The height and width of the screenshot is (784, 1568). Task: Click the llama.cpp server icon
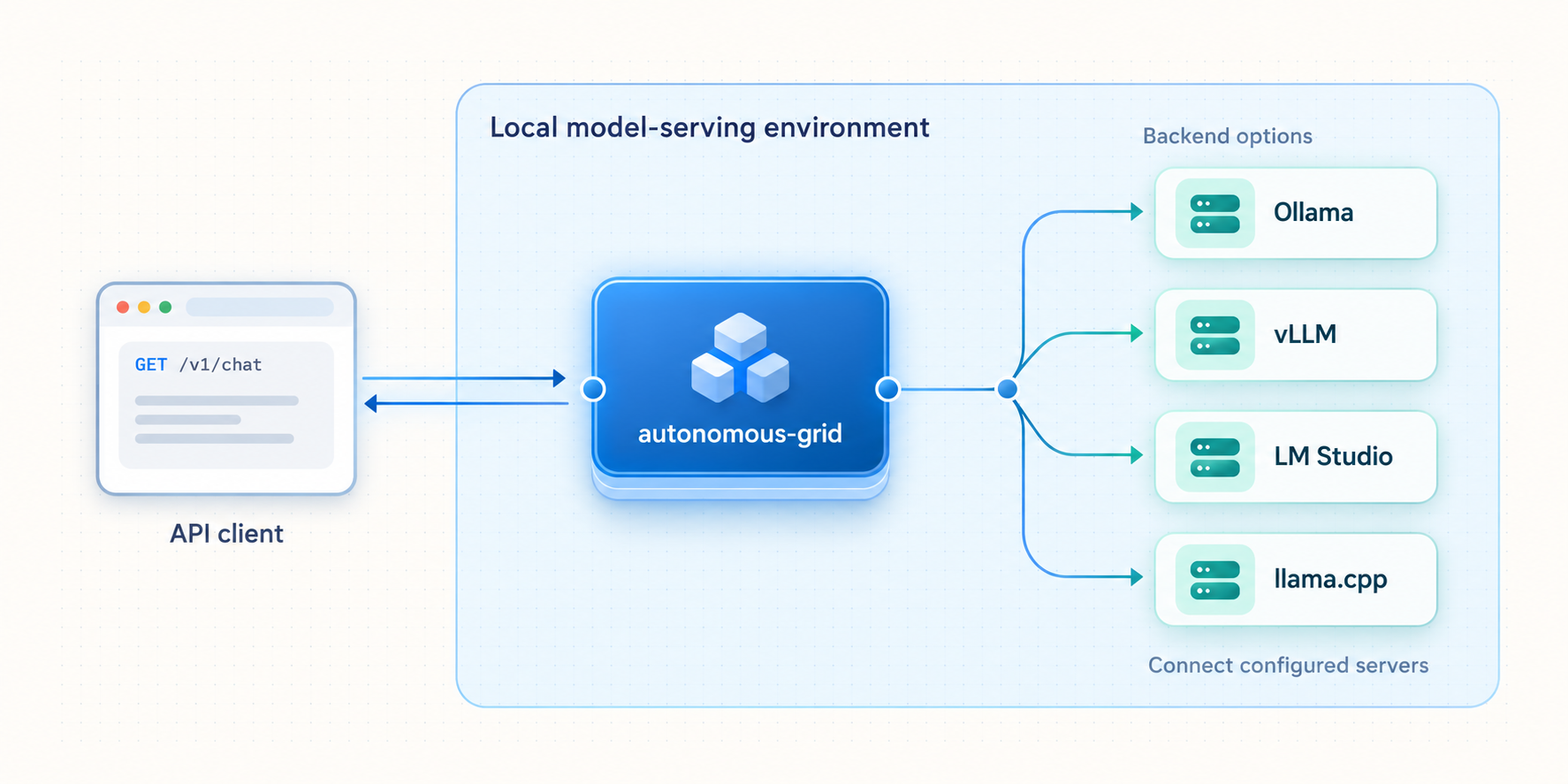coord(1214,580)
